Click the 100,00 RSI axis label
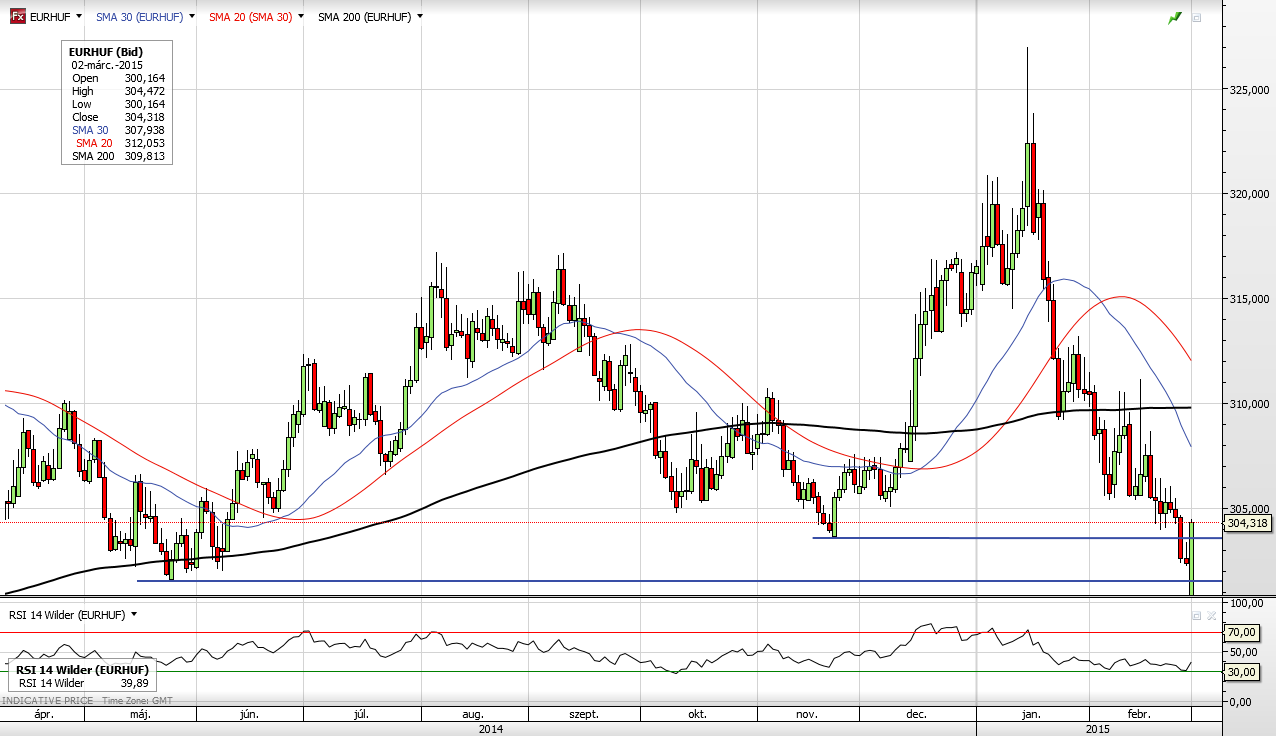The image size is (1276, 736). pyautogui.click(x=1247, y=603)
